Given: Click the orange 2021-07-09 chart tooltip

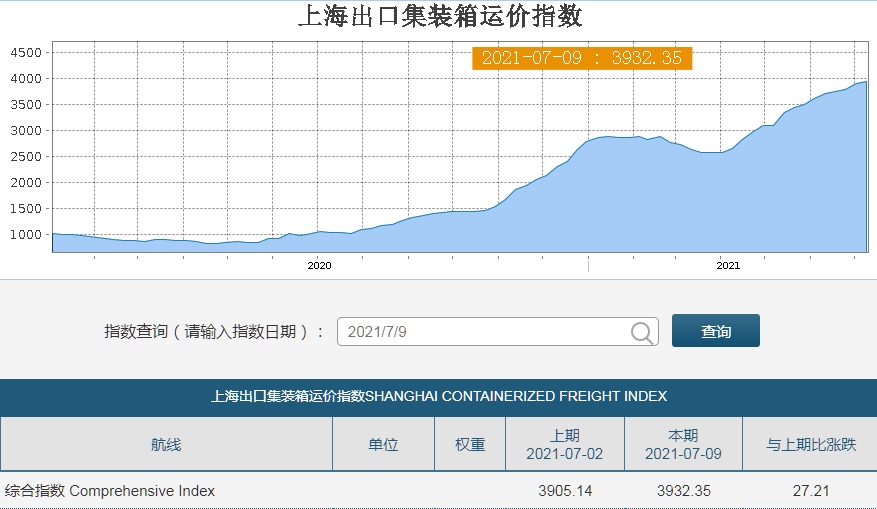Looking at the screenshot, I should (x=581, y=58).
